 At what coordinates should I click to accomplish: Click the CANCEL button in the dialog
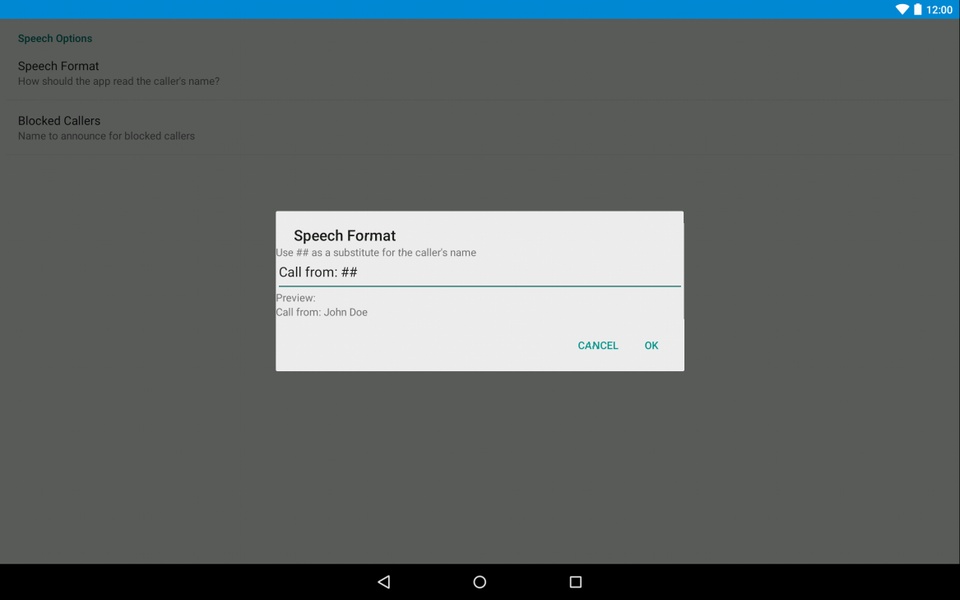coord(598,345)
